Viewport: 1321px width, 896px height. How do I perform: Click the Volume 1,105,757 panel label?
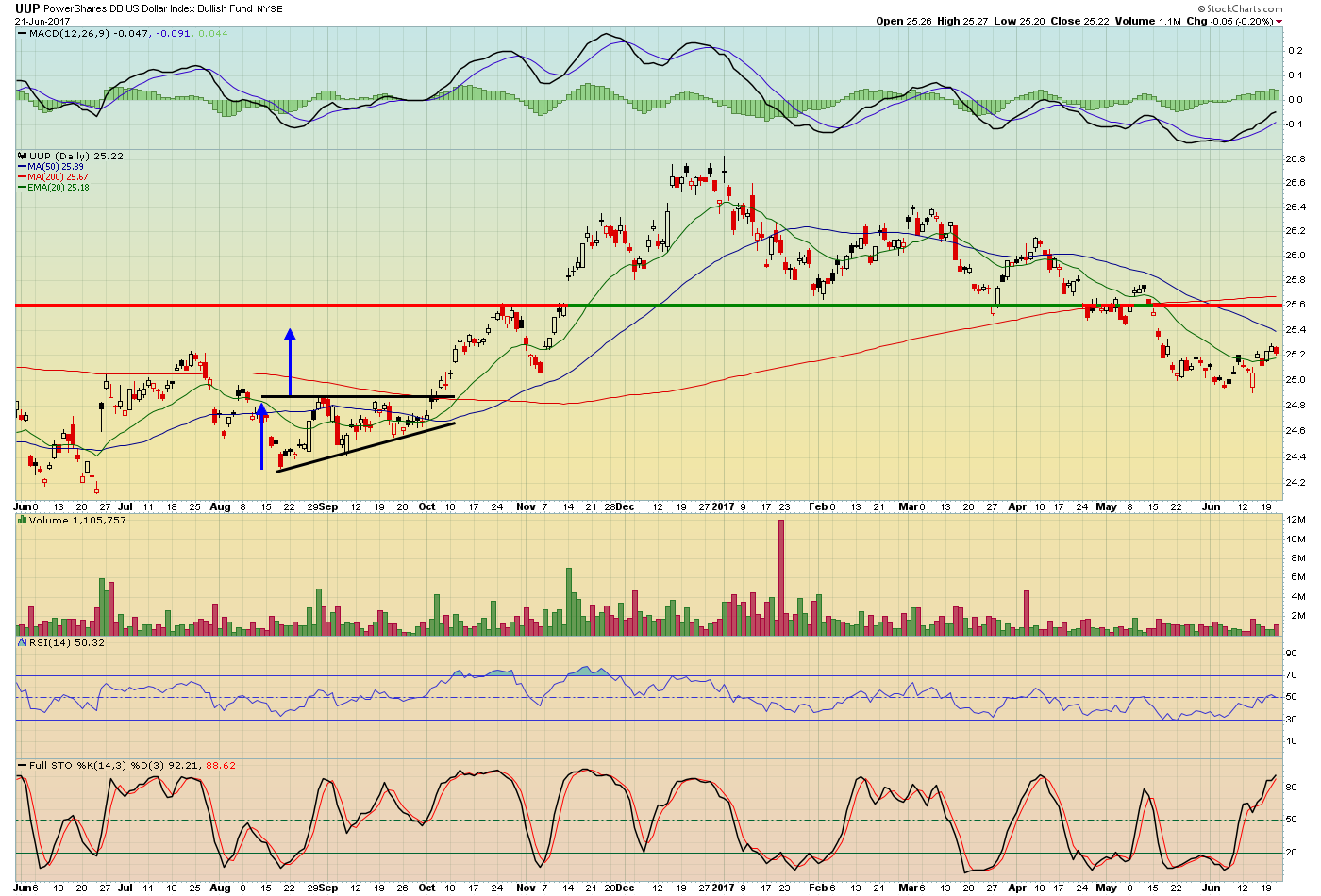click(77, 521)
